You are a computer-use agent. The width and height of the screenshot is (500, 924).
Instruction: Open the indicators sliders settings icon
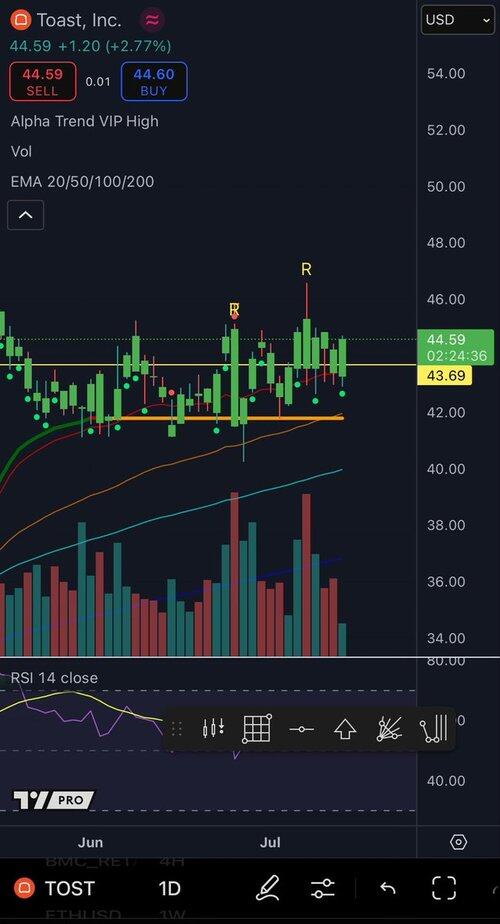click(x=323, y=888)
